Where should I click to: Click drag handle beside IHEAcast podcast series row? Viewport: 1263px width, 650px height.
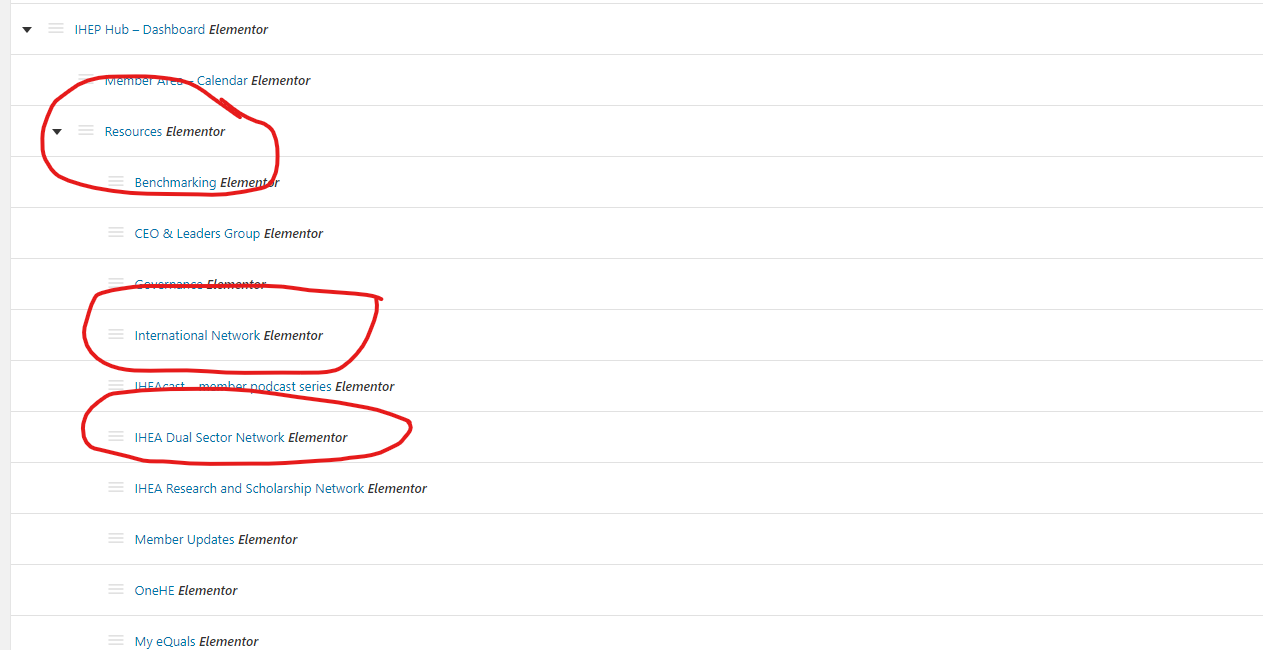tap(116, 386)
